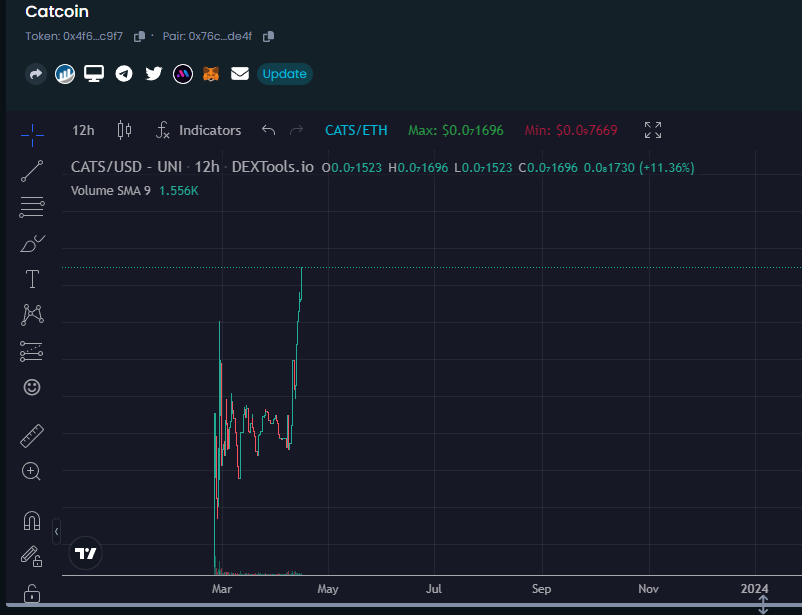Undo the last chart action
Viewport: 802px width, 615px height.
click(269, 130)
